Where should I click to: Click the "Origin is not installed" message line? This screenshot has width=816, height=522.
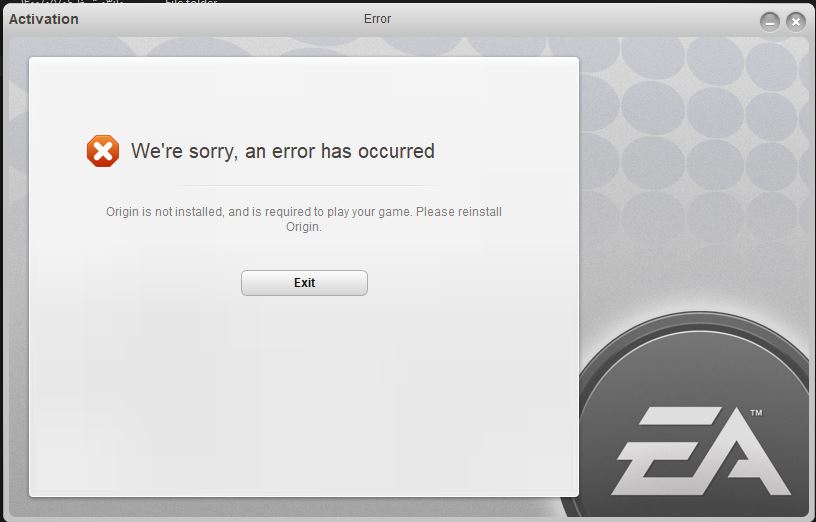point(304,212)
